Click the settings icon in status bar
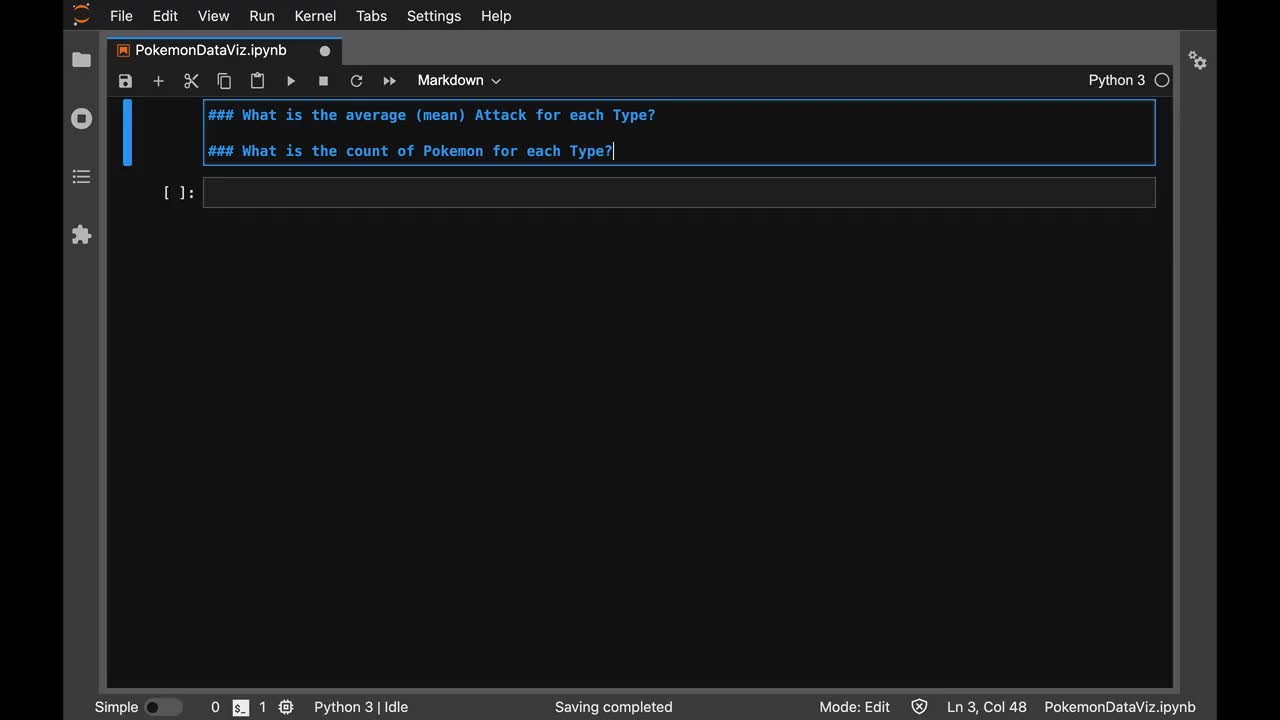 pos(286,707)
